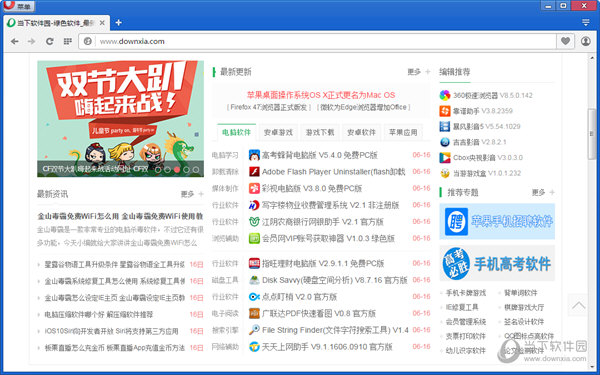Image resolution: width=600 pixels, height=375 pixels.
Task: Close the 当下软件园 tab
Action: [102, 23]
